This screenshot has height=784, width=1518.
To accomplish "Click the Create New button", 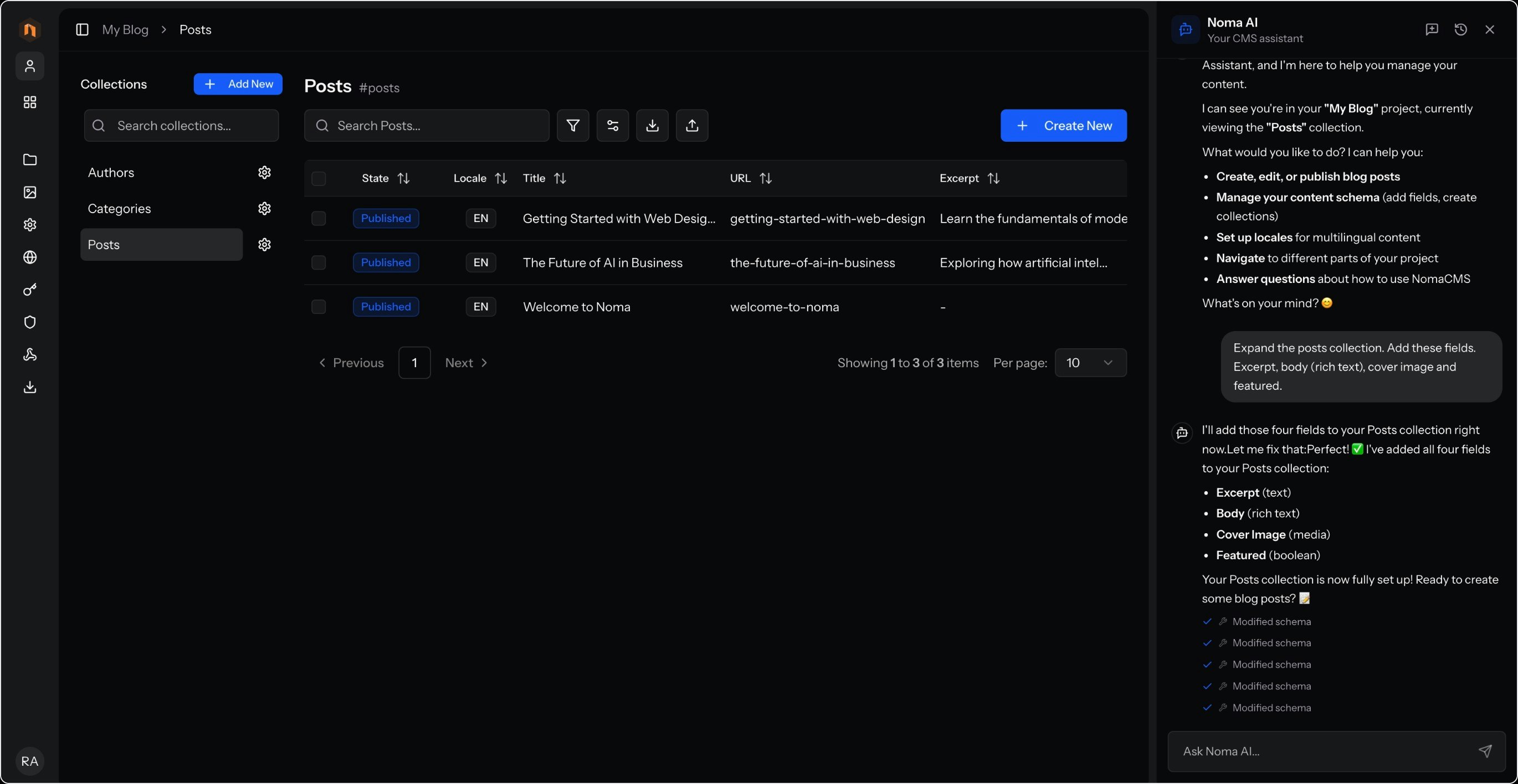I will (x=1063, y=126).
